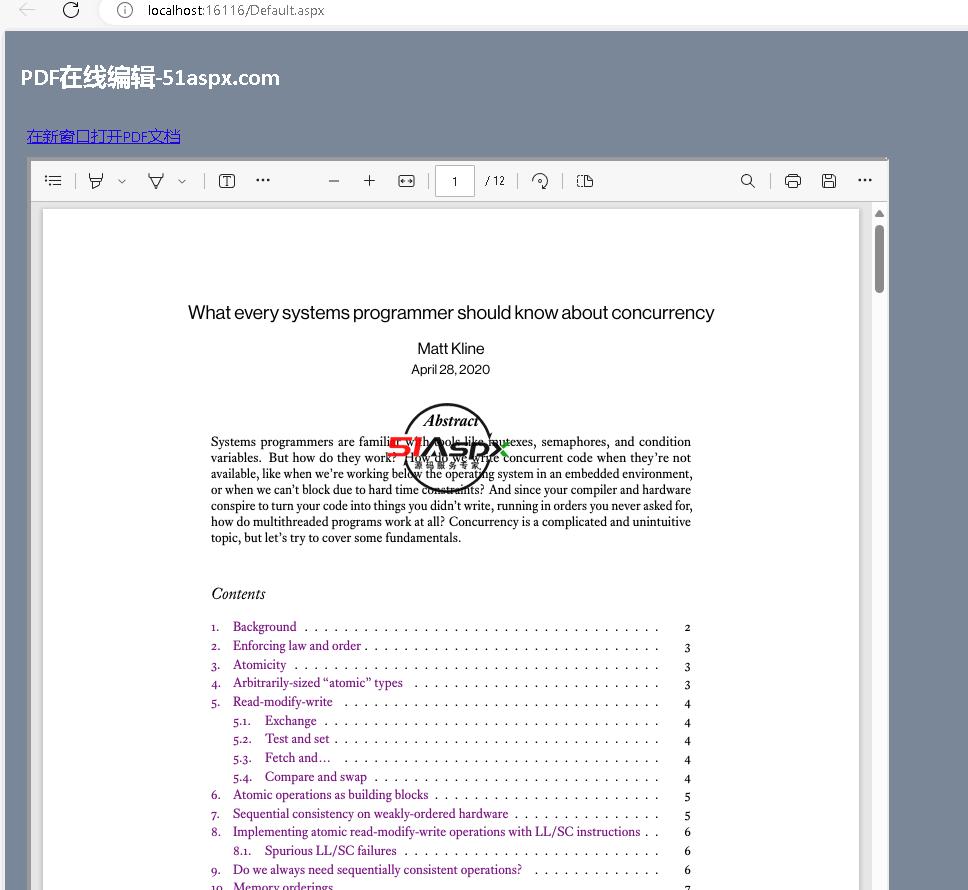Open contents entry 'Exchange'

pyautogui.click(x=290, y=721)
